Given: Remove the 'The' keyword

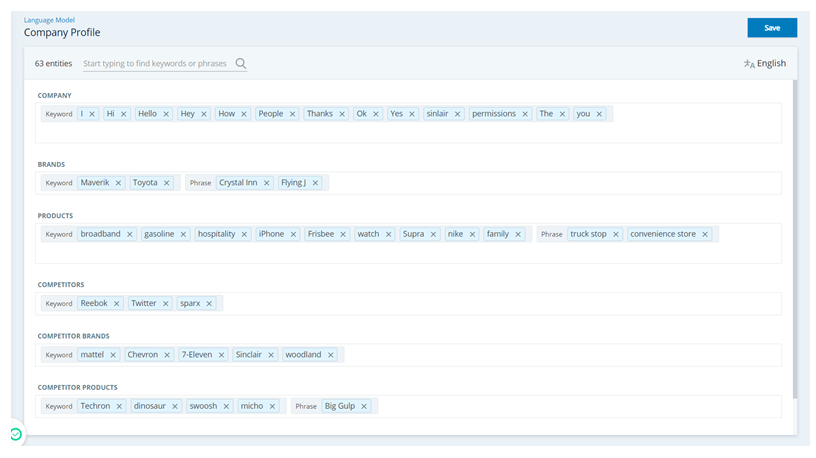Looking at the screenshot, I should click(562, 114).
